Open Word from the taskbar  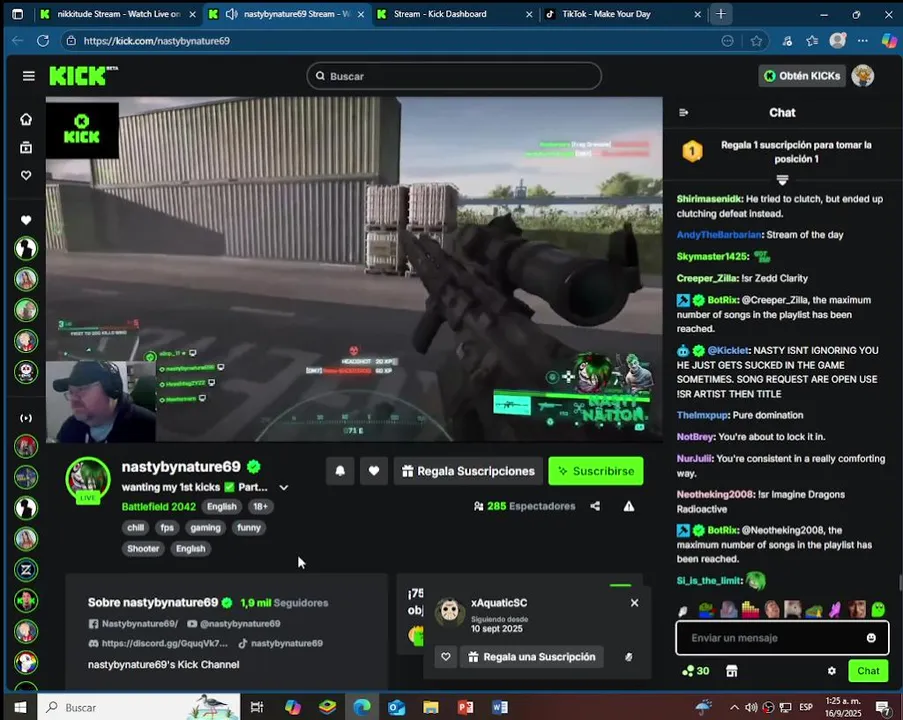click(x=500, y=707)
